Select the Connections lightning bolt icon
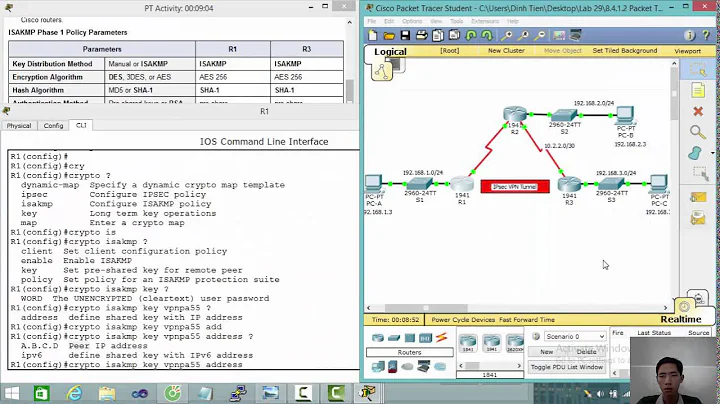The image size is (720, 404). (441, 338)
